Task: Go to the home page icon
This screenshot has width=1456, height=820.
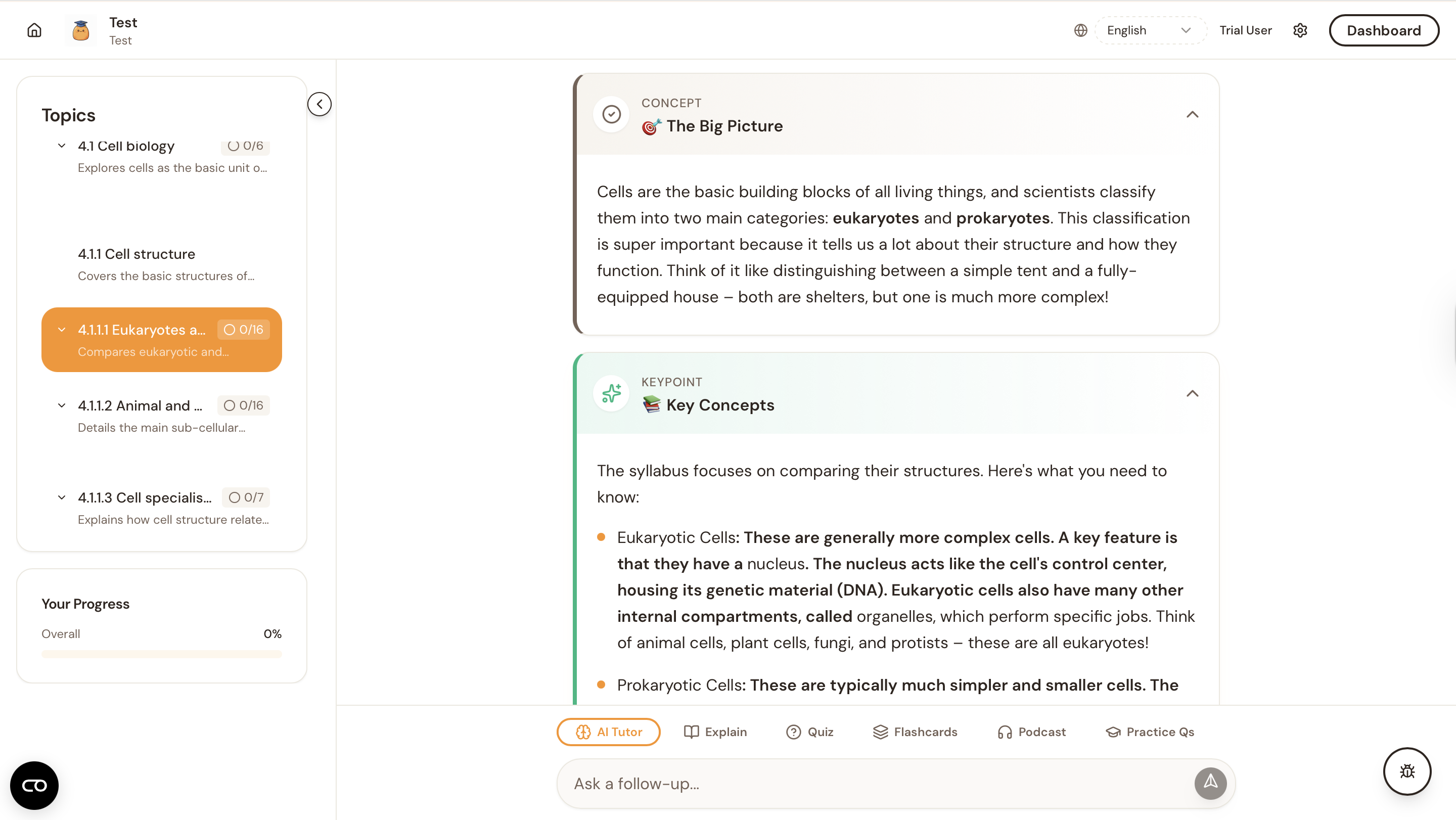Action: coord(34,30)
